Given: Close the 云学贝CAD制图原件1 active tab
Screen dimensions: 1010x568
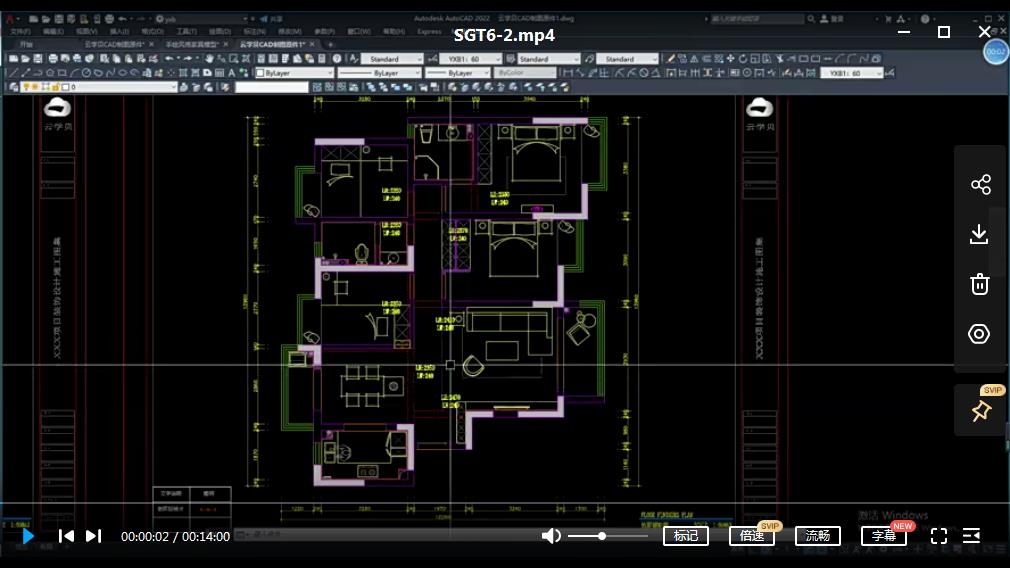Looking at the screenshot, I should 312,44.
